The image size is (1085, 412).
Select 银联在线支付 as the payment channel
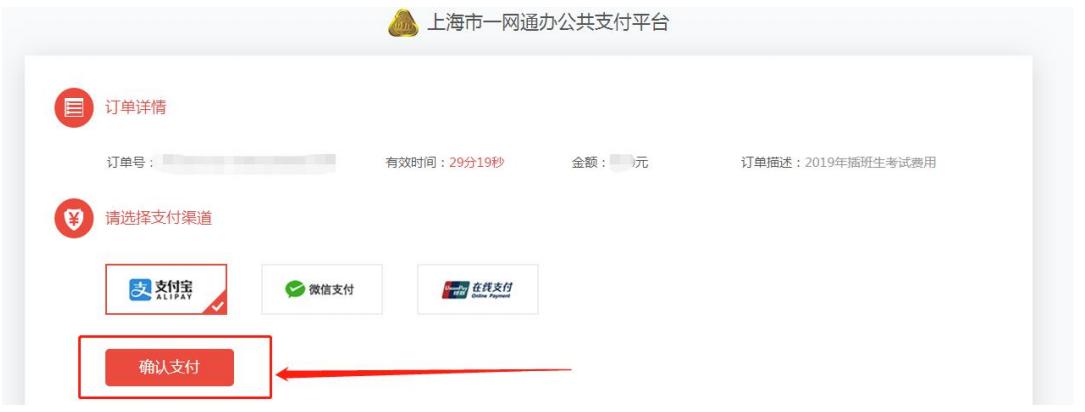(477, 289)
